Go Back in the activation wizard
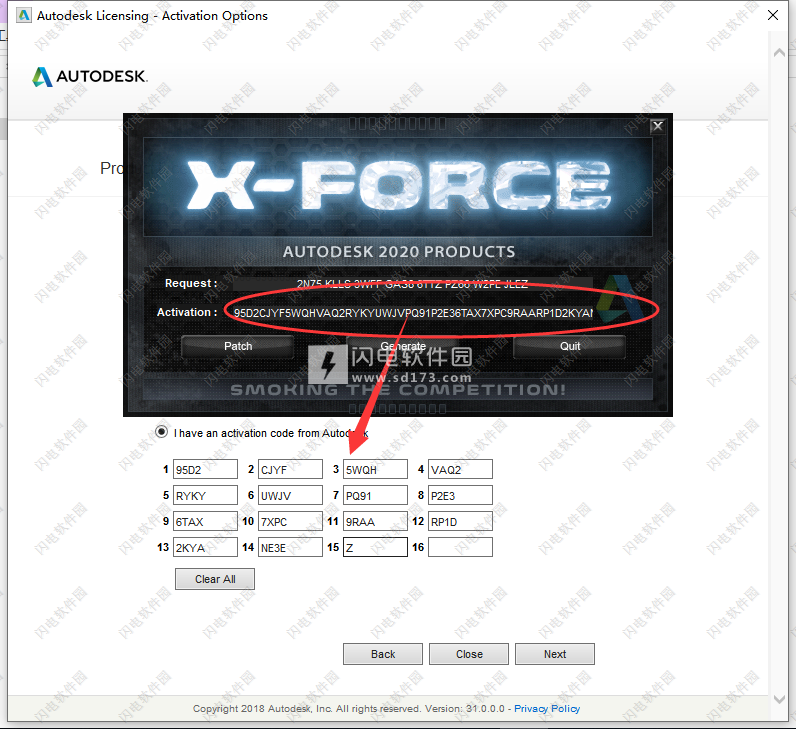 [383, 654]
